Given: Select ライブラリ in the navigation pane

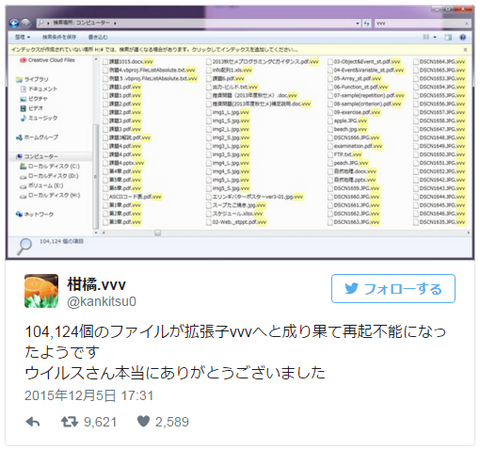Looking at the screenshot, I should (32, 79).
